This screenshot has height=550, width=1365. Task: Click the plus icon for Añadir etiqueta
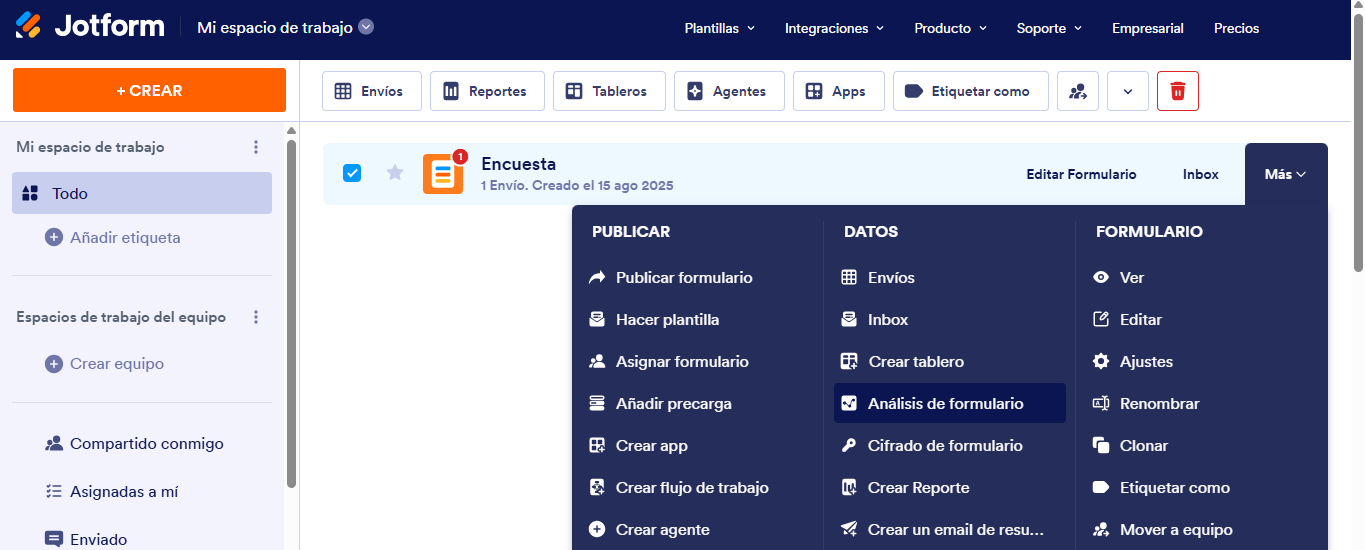coord(54,238)
